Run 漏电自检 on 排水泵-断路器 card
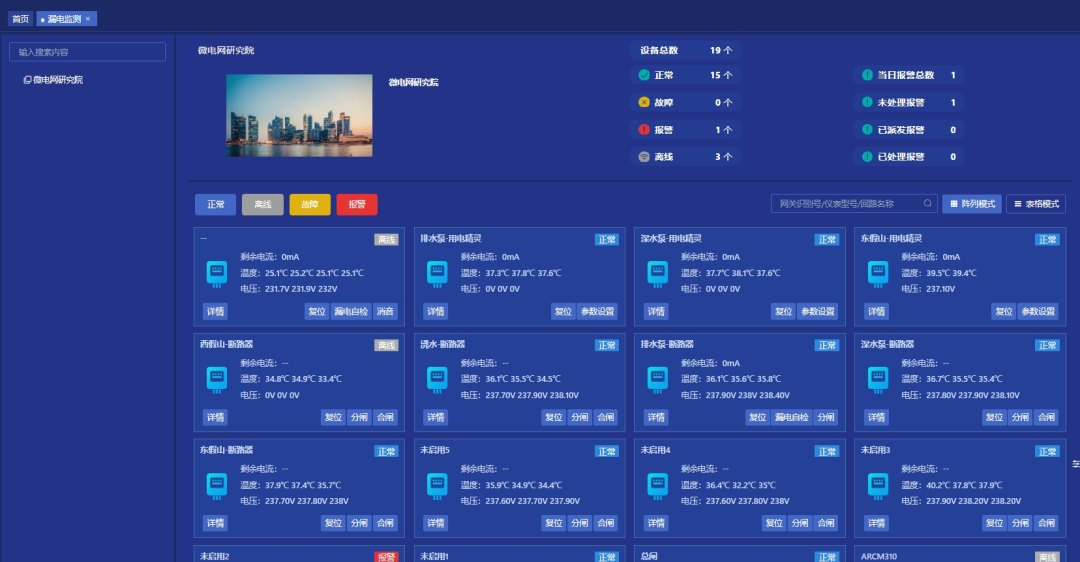Viewport: 1080px width, 562px height. point(791,417)
